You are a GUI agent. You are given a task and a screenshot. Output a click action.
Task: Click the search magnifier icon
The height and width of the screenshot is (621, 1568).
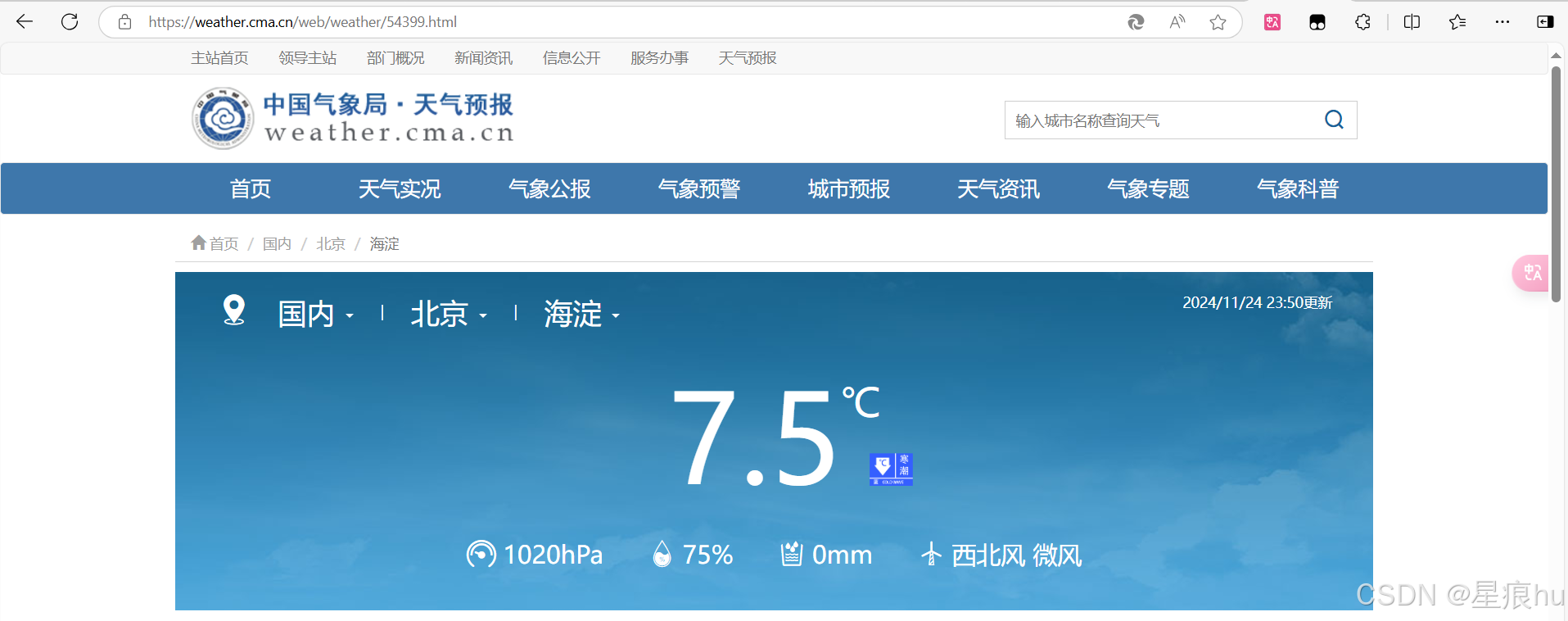tap(1334, 120)
